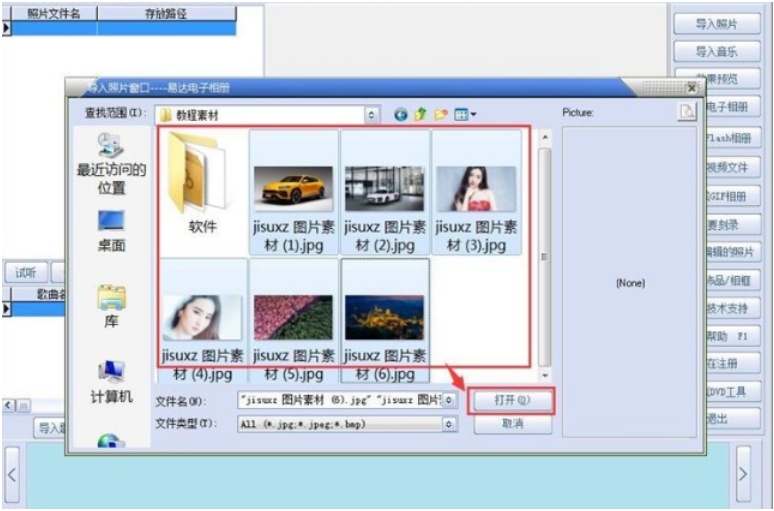Click the file list scroll up arrow
774x511 pixels.
click(x=544, y=137)
